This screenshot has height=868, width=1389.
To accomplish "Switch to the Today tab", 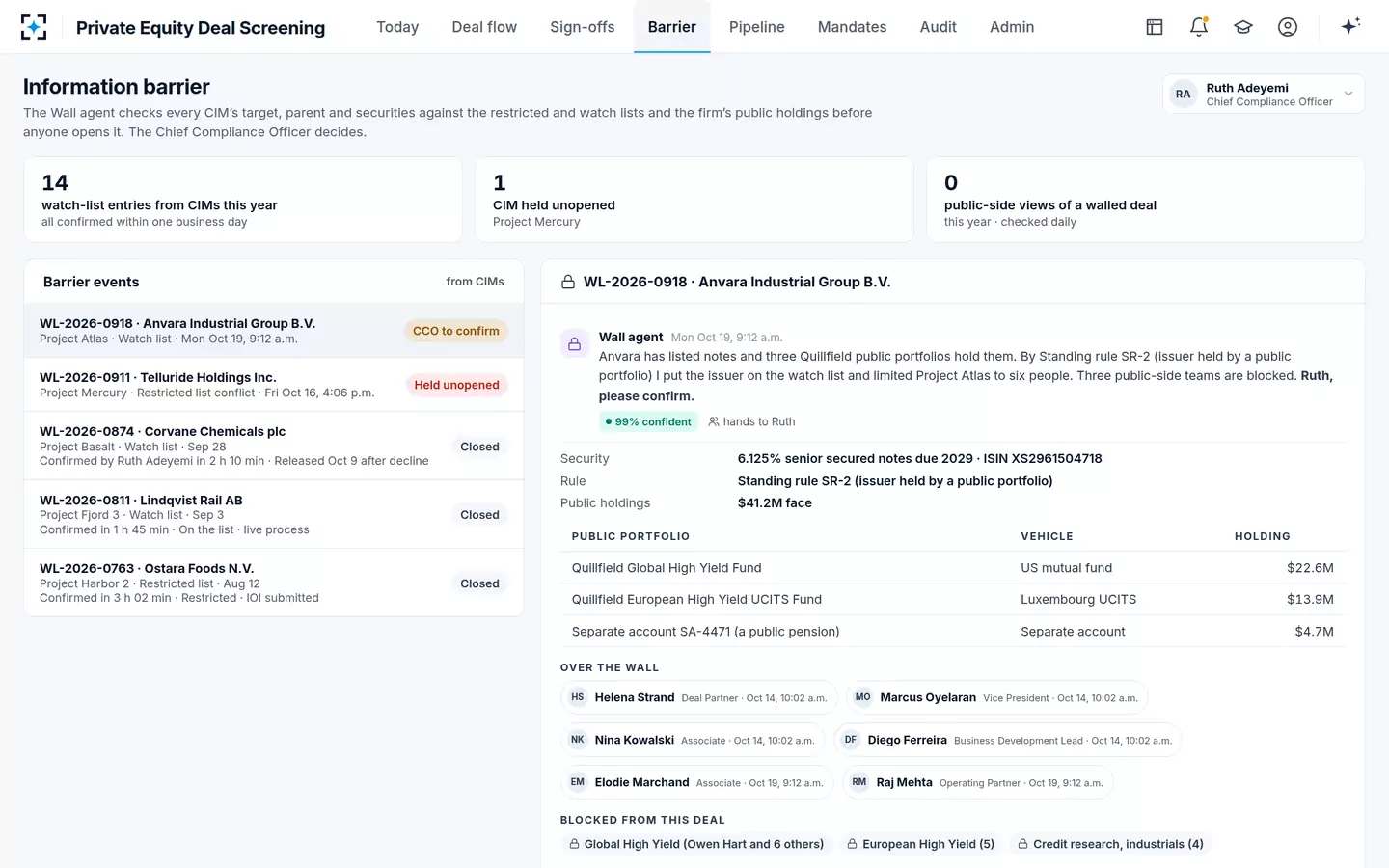I will click(397, 27).
